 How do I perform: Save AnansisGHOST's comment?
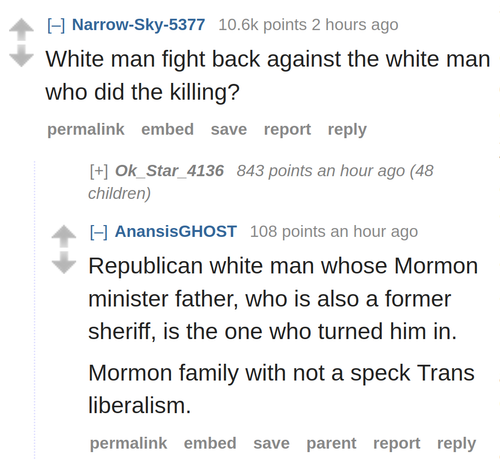click(x=271, y=443)
